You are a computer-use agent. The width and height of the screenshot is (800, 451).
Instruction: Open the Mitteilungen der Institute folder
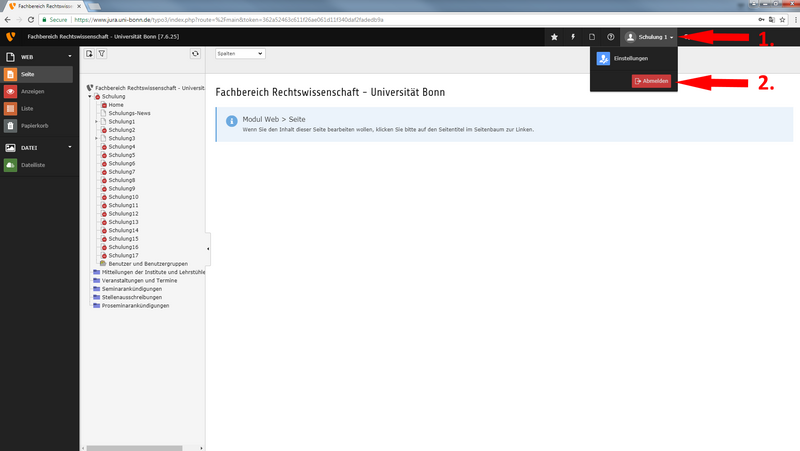pyautogui.click(x=153, y=272)
